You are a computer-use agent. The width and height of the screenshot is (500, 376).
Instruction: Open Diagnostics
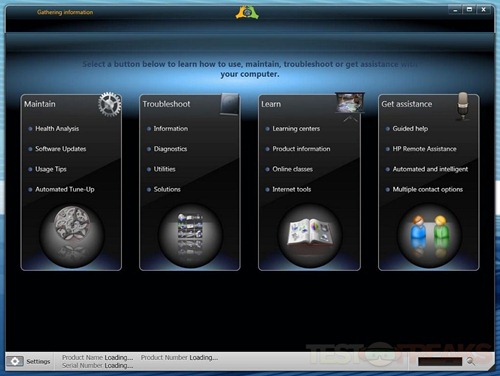[170, 149]
